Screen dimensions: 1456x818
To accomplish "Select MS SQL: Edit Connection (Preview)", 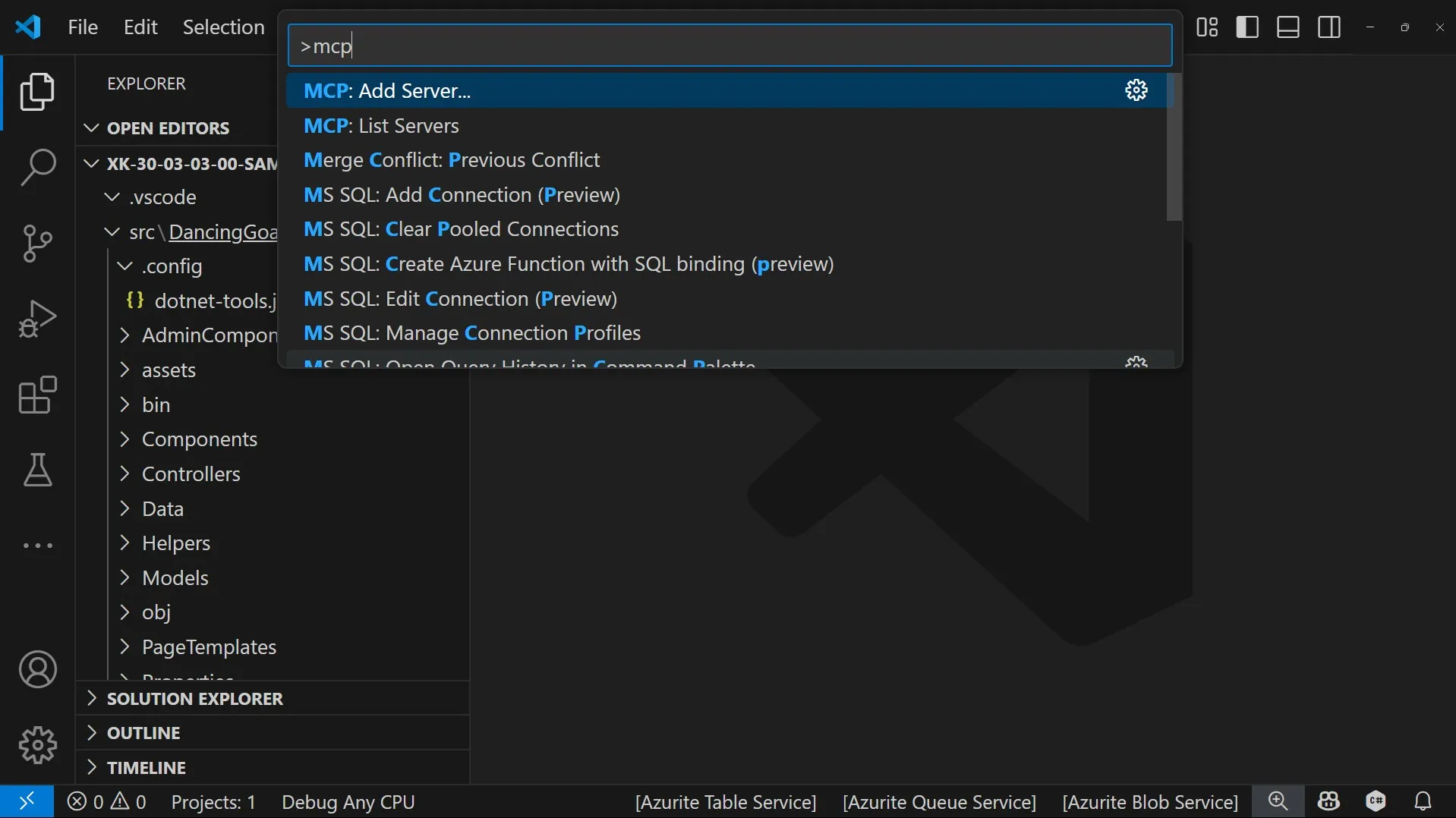I will 726,299.
